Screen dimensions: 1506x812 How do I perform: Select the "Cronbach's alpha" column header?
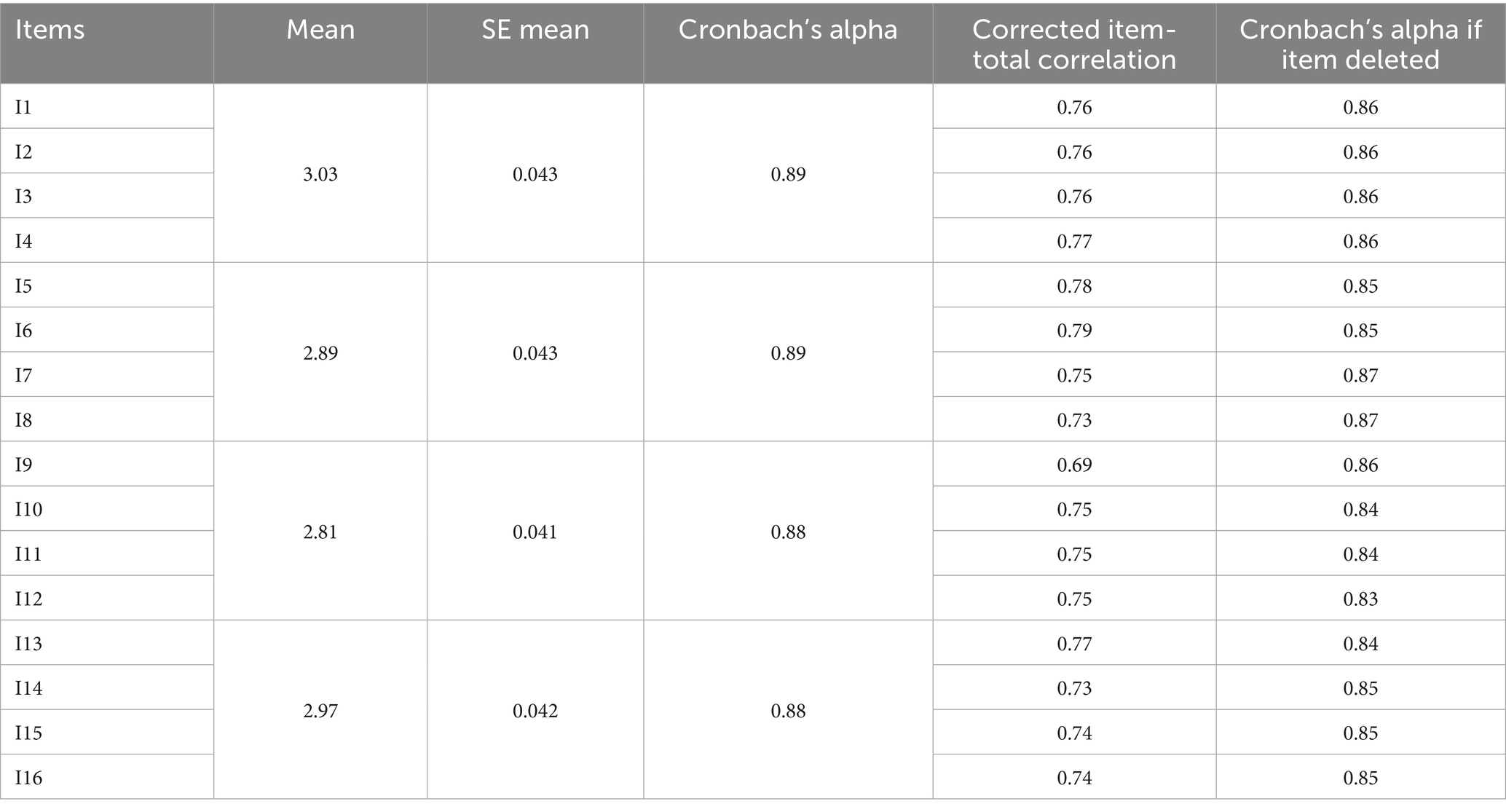[x=788, y=30]
